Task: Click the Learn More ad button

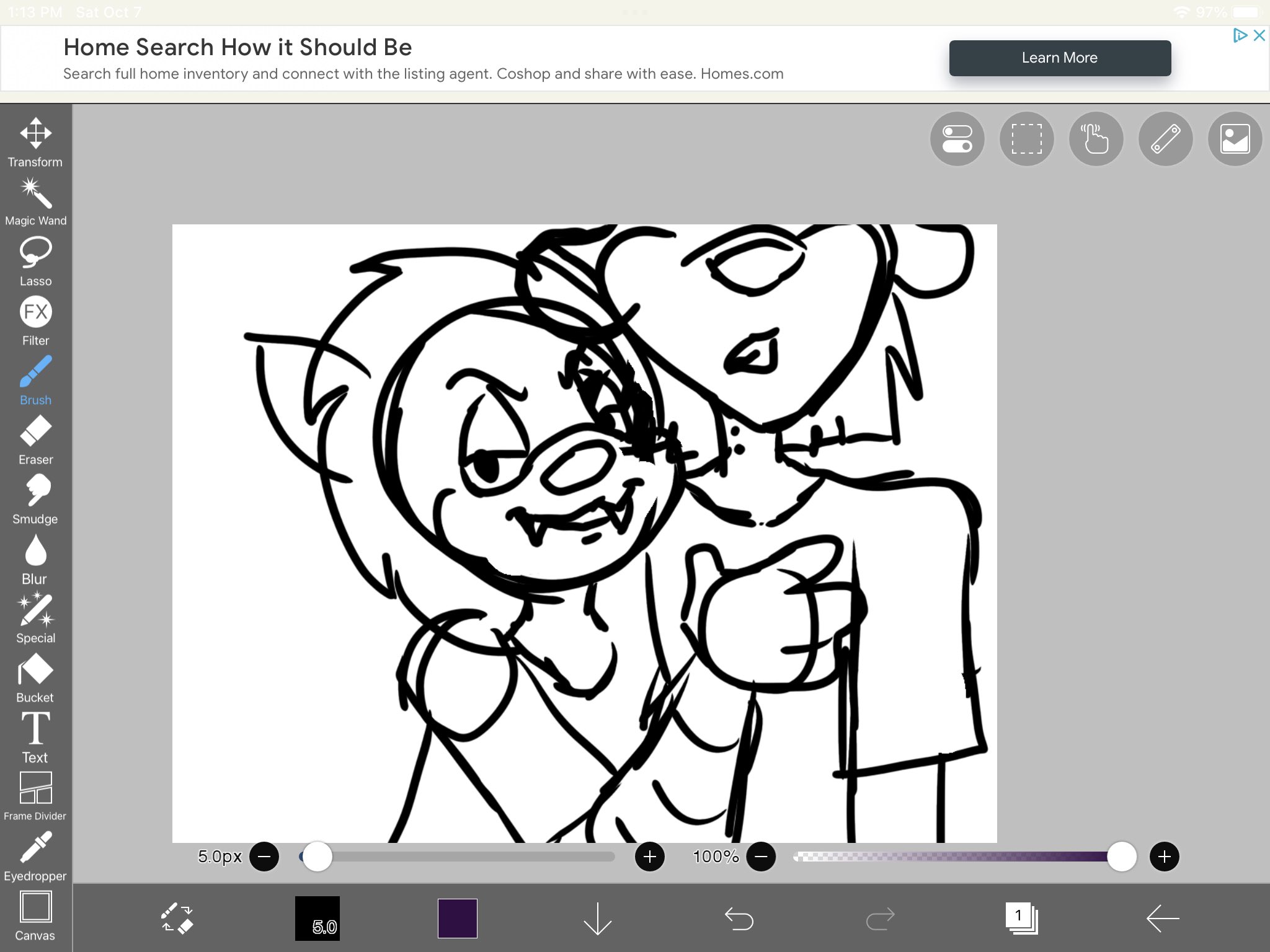Action: coord(1060,58)
